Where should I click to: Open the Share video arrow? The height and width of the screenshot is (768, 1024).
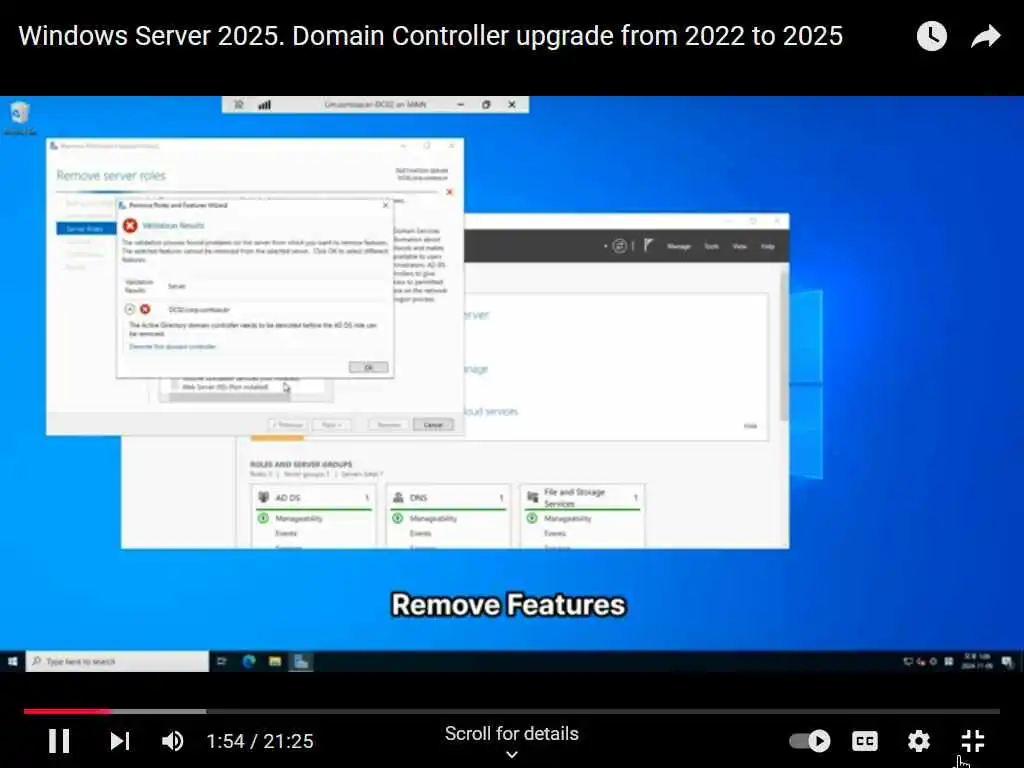(x=985, y=36)
